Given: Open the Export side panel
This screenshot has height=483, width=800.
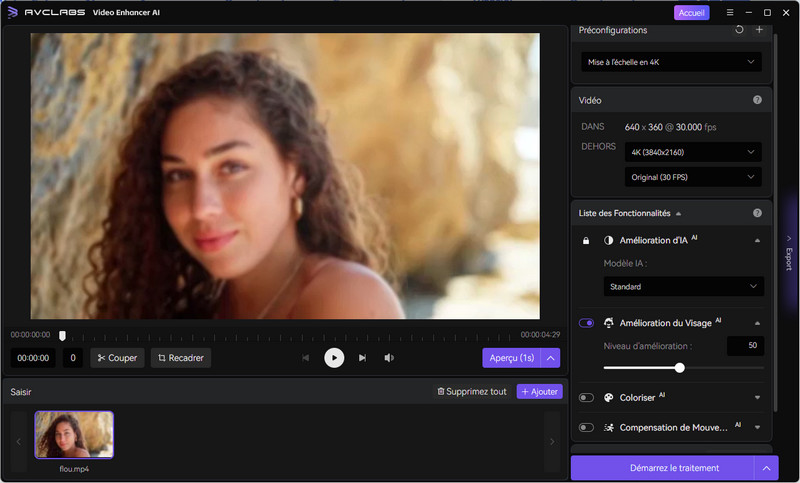Looking at the screenshot, I should point(789,252).
